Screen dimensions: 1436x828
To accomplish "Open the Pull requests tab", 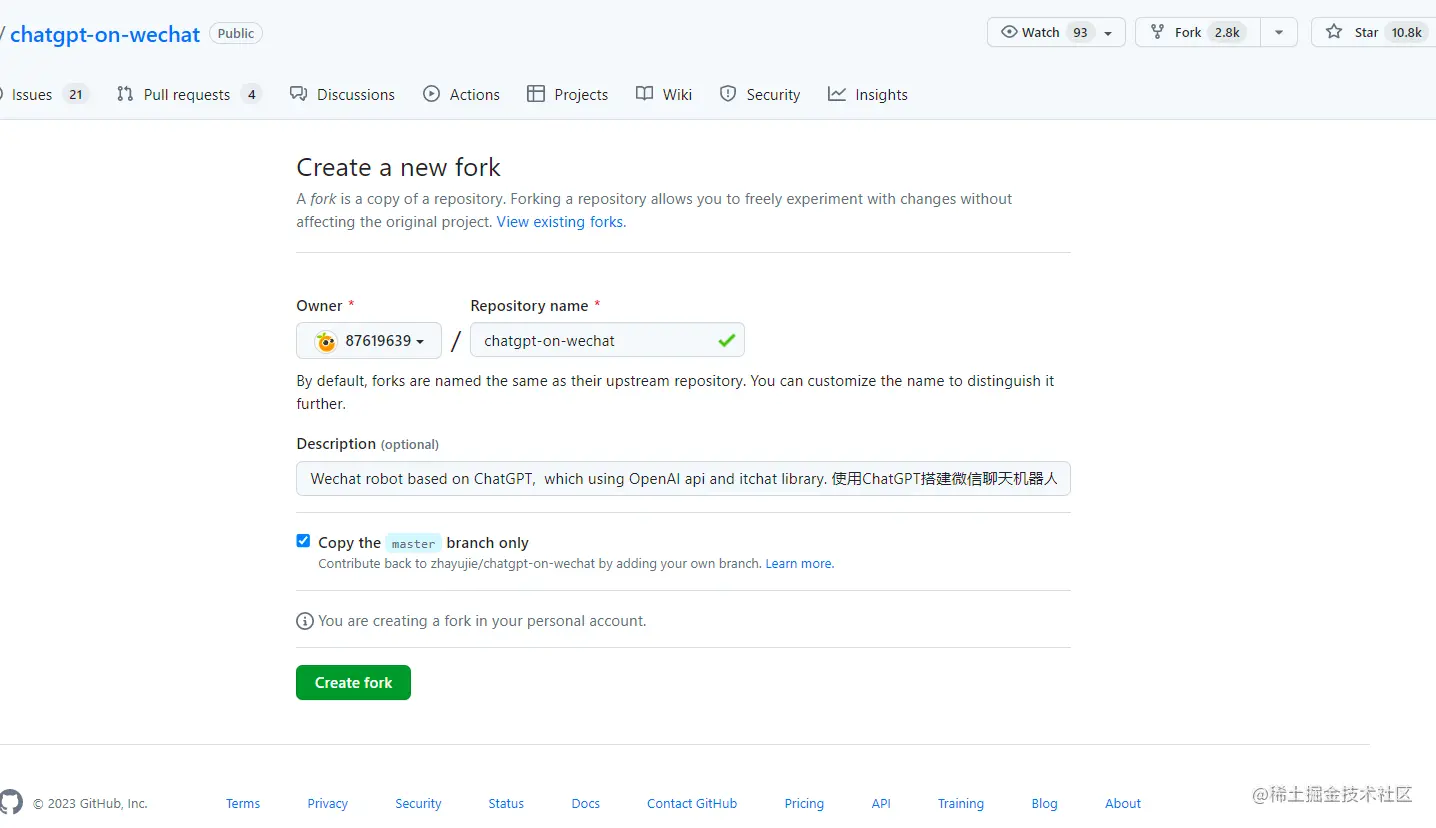I will [x=187, y=94].
